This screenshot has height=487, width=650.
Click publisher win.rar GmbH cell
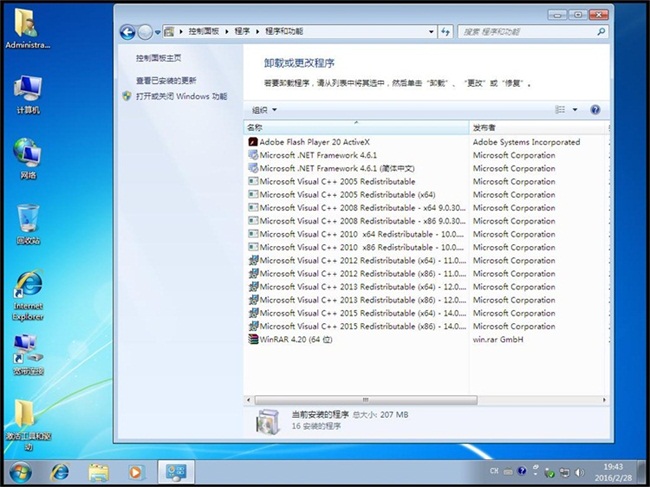[x=498, y=339]
